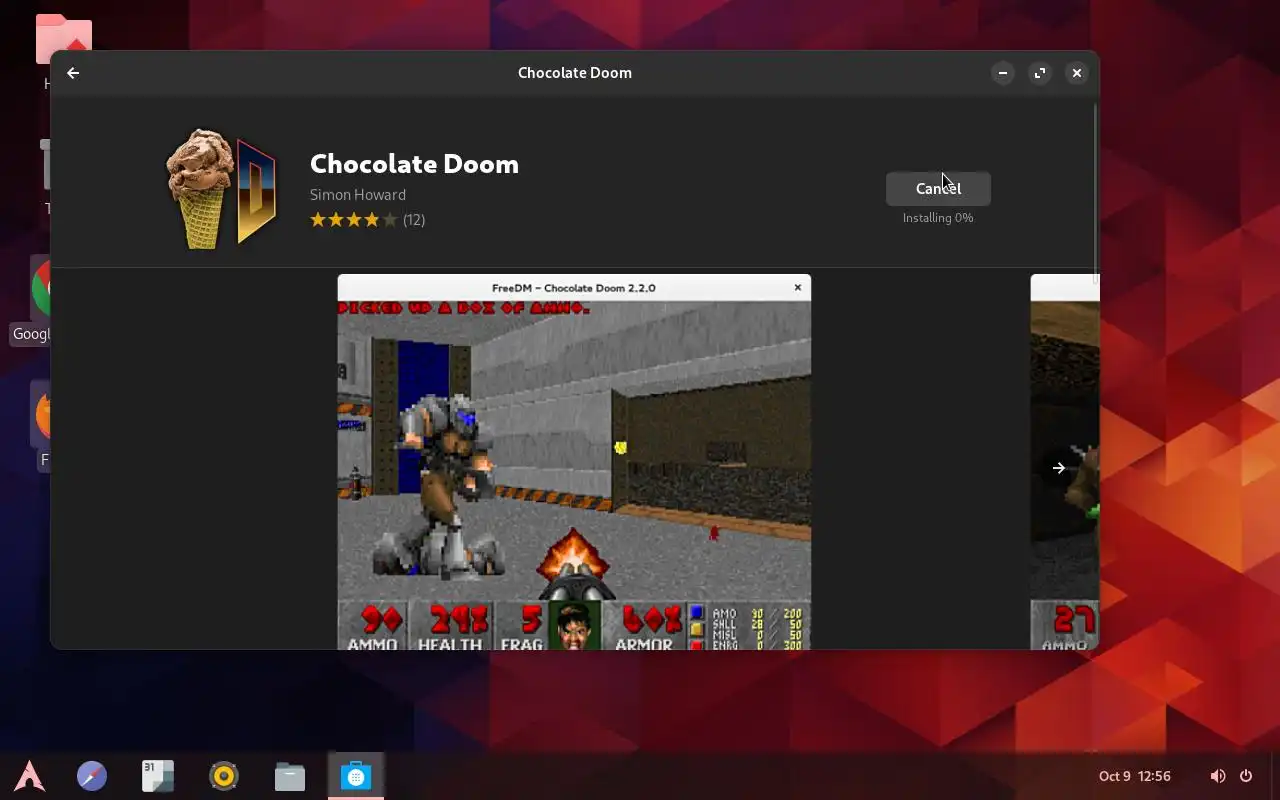Click the (12) review count

(x=414, y=220)
